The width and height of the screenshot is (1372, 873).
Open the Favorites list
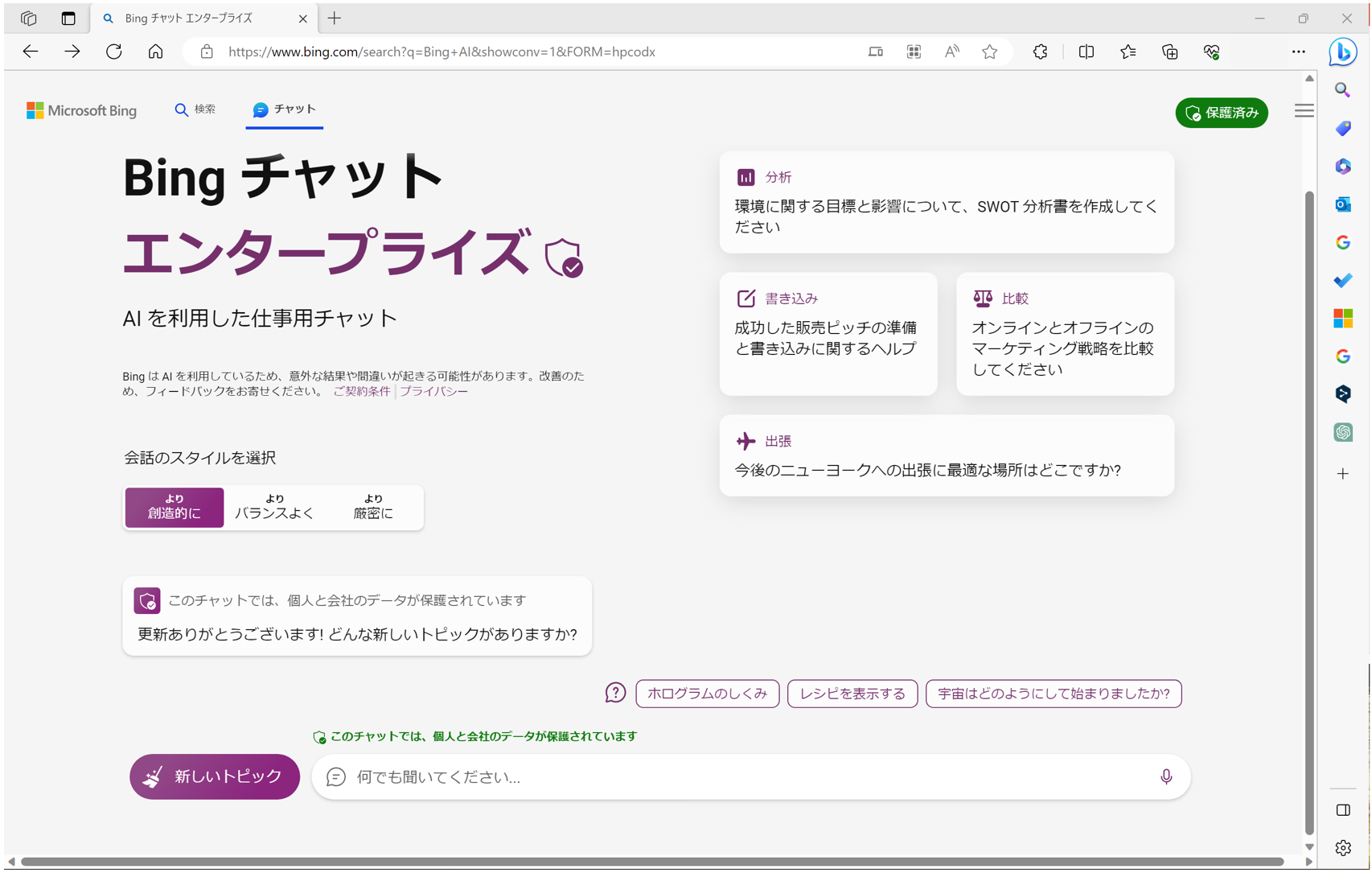(x=1128, y=51)
